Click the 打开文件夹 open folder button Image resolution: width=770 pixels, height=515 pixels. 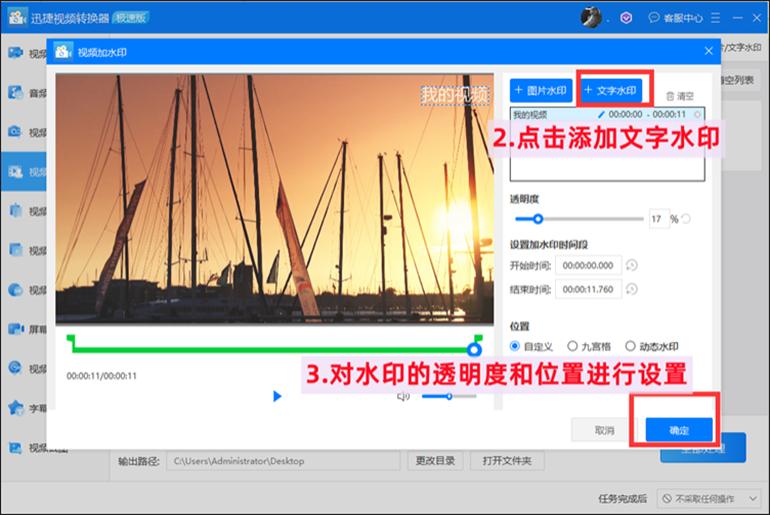pyautogui.click(x=507, y=461)
